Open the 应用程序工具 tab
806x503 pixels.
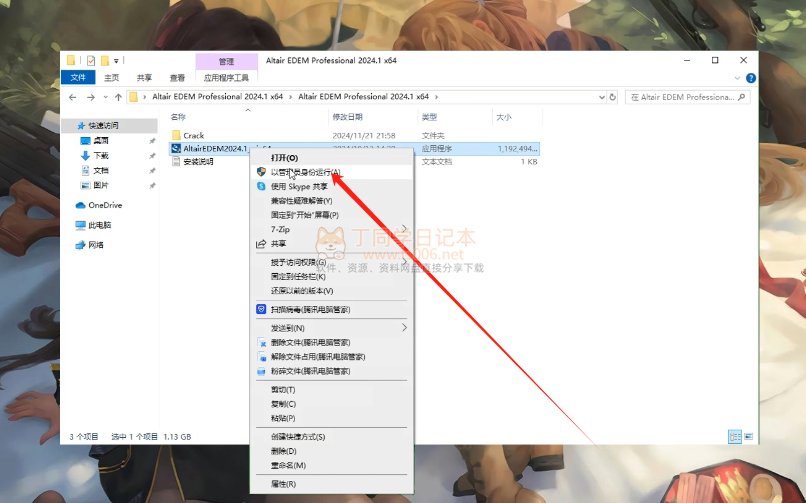226,78
